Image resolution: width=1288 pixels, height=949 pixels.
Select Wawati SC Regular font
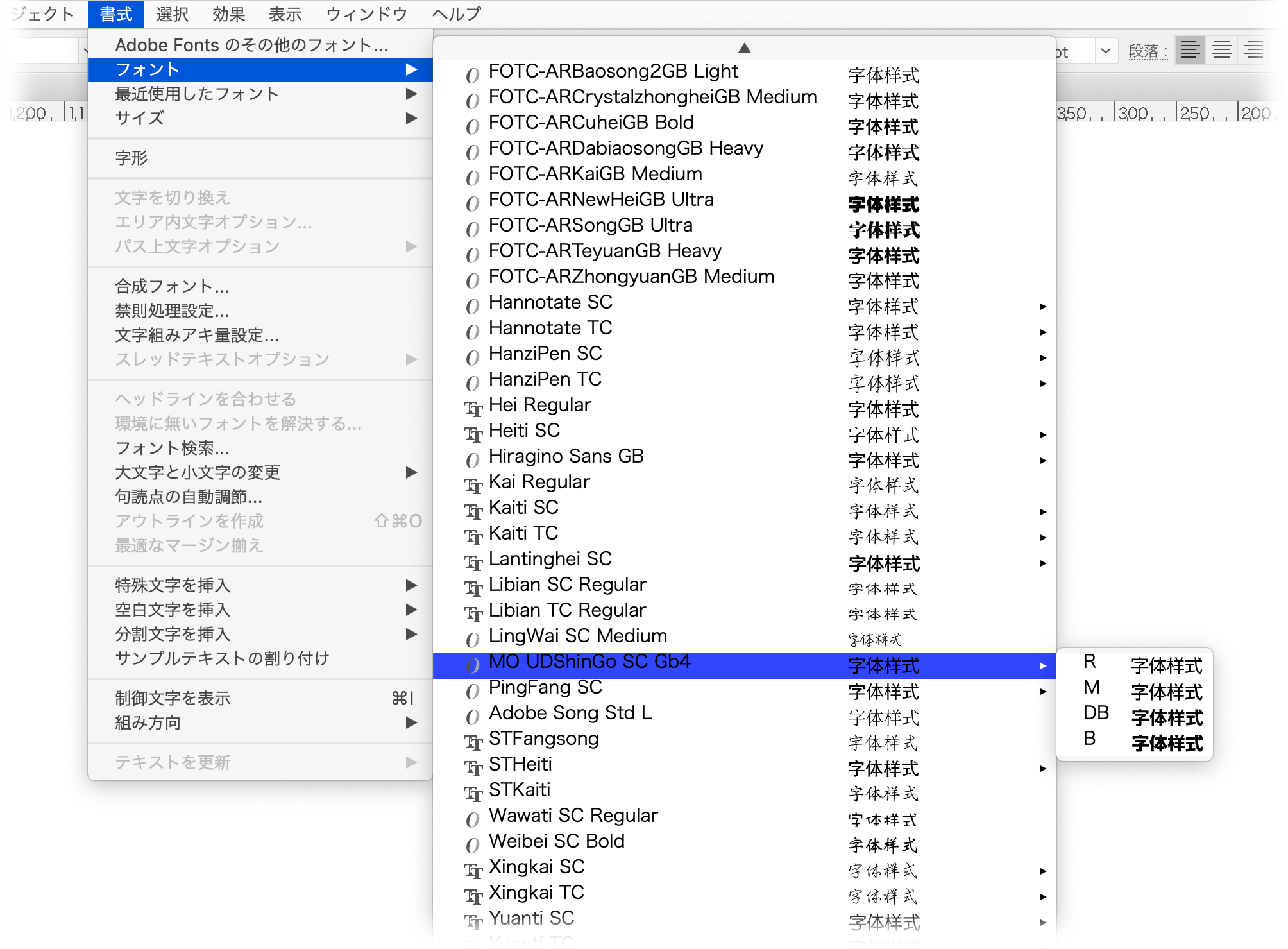coord(744,819)
